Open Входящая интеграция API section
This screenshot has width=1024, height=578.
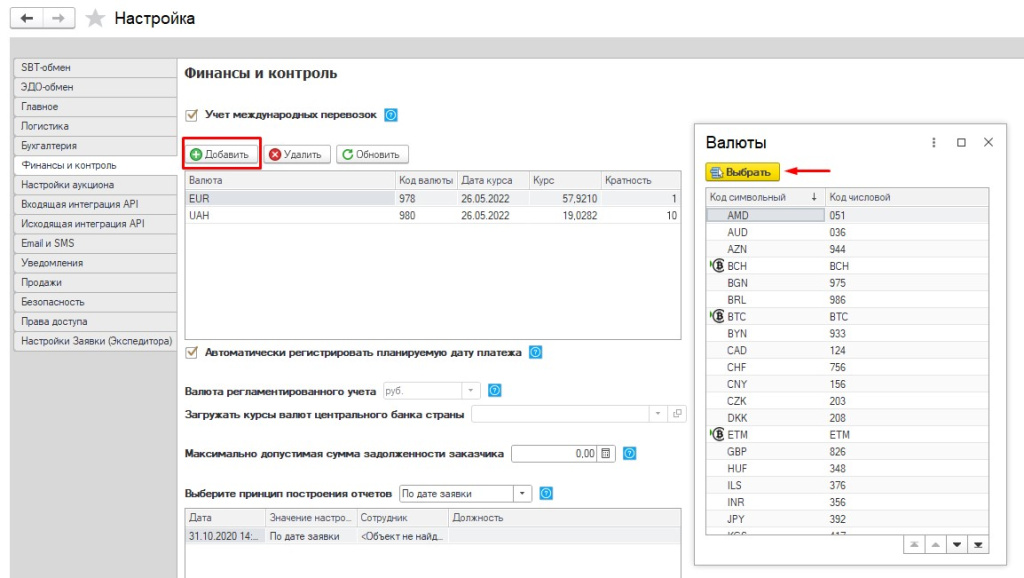[x=95, y=204]
